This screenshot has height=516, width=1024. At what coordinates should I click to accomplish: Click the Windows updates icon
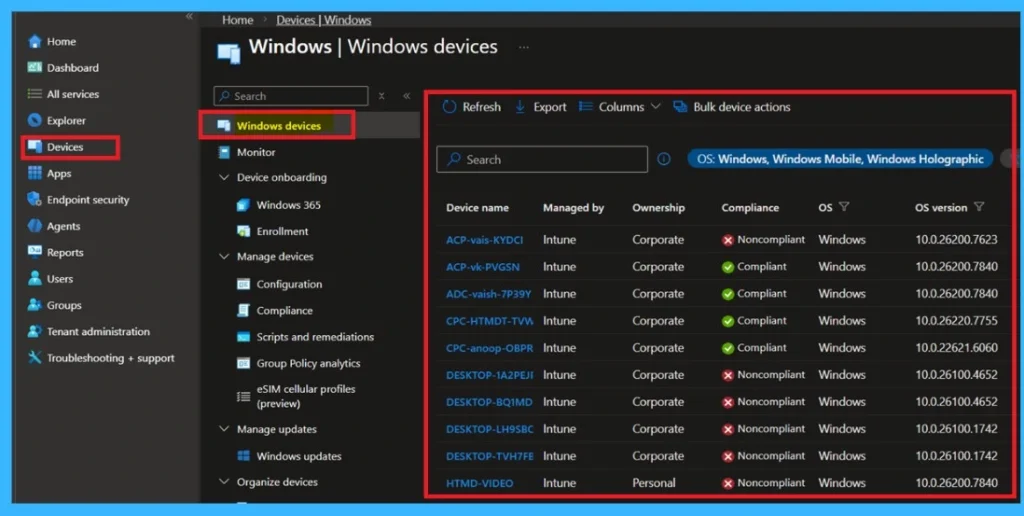point(243,456)
